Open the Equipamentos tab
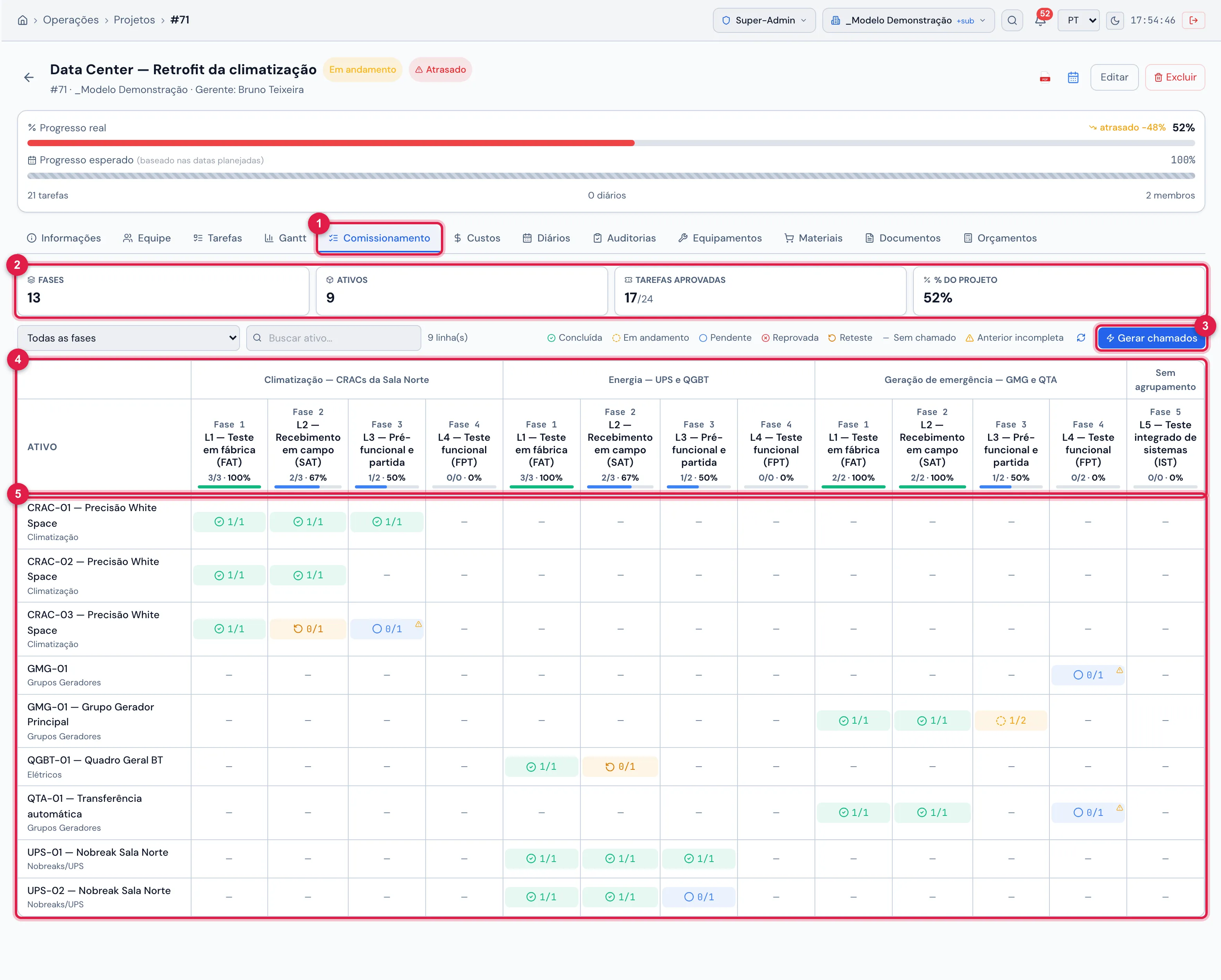The width and height of the screenshot is (1221, 980). (x=720, y=238)
